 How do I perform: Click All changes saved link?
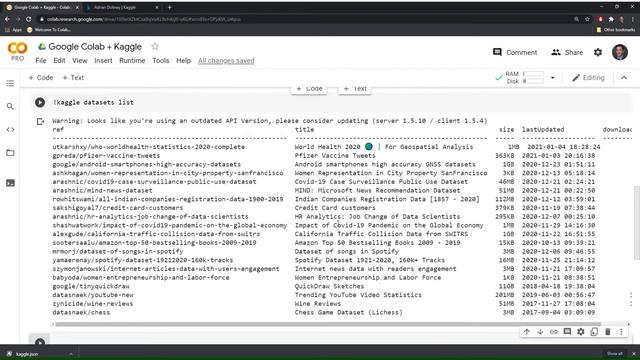[x=226, y=60]
